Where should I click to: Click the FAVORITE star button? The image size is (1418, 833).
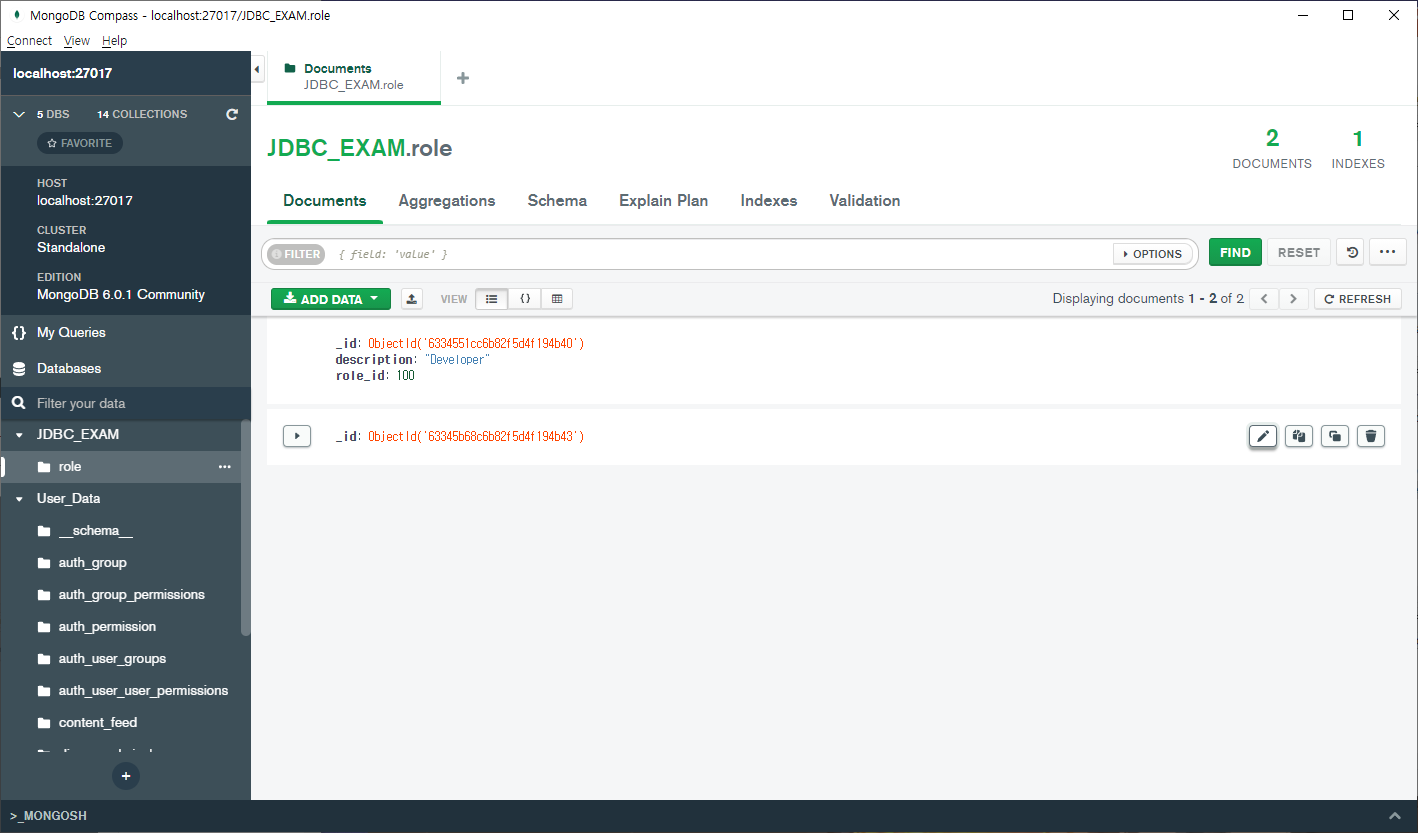pos(80,143)
